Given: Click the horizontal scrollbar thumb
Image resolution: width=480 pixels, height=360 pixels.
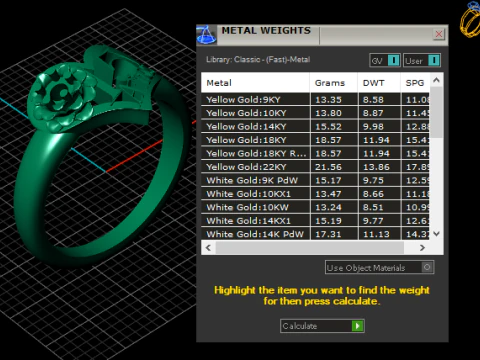Looking at the screenshot, I should coord(310,248).
